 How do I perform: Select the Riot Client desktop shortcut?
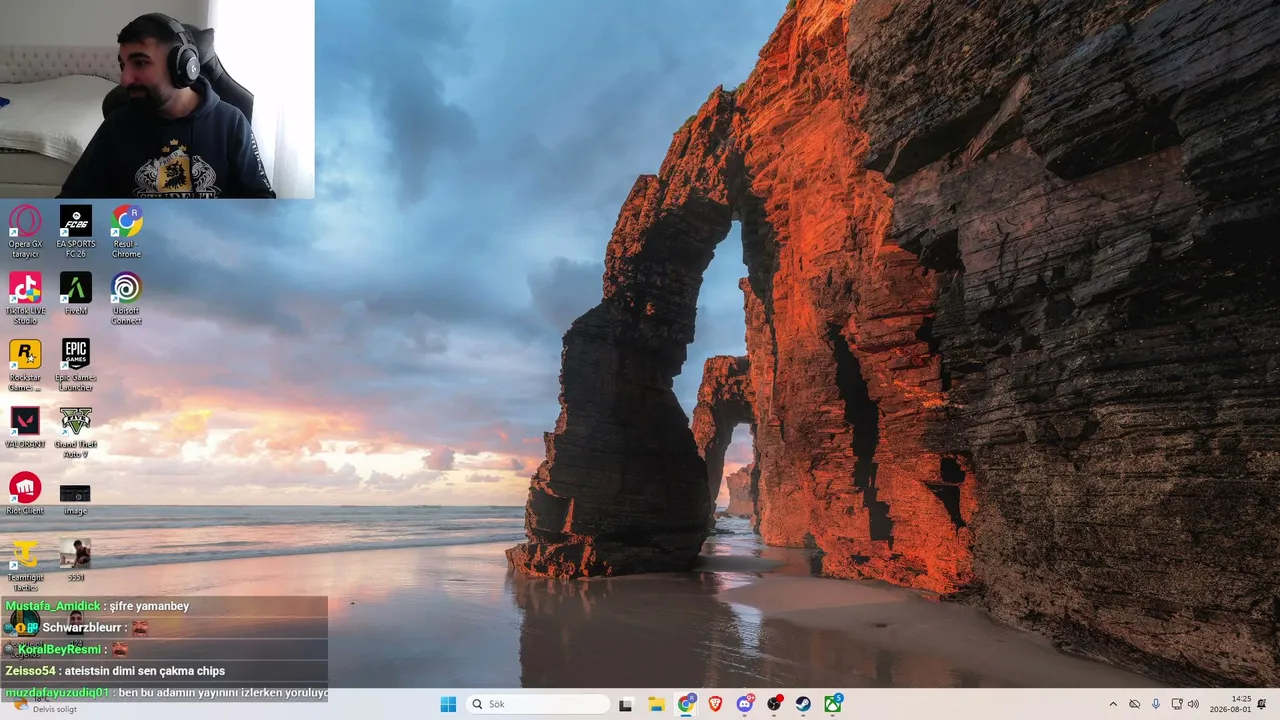tap(25, 494)
